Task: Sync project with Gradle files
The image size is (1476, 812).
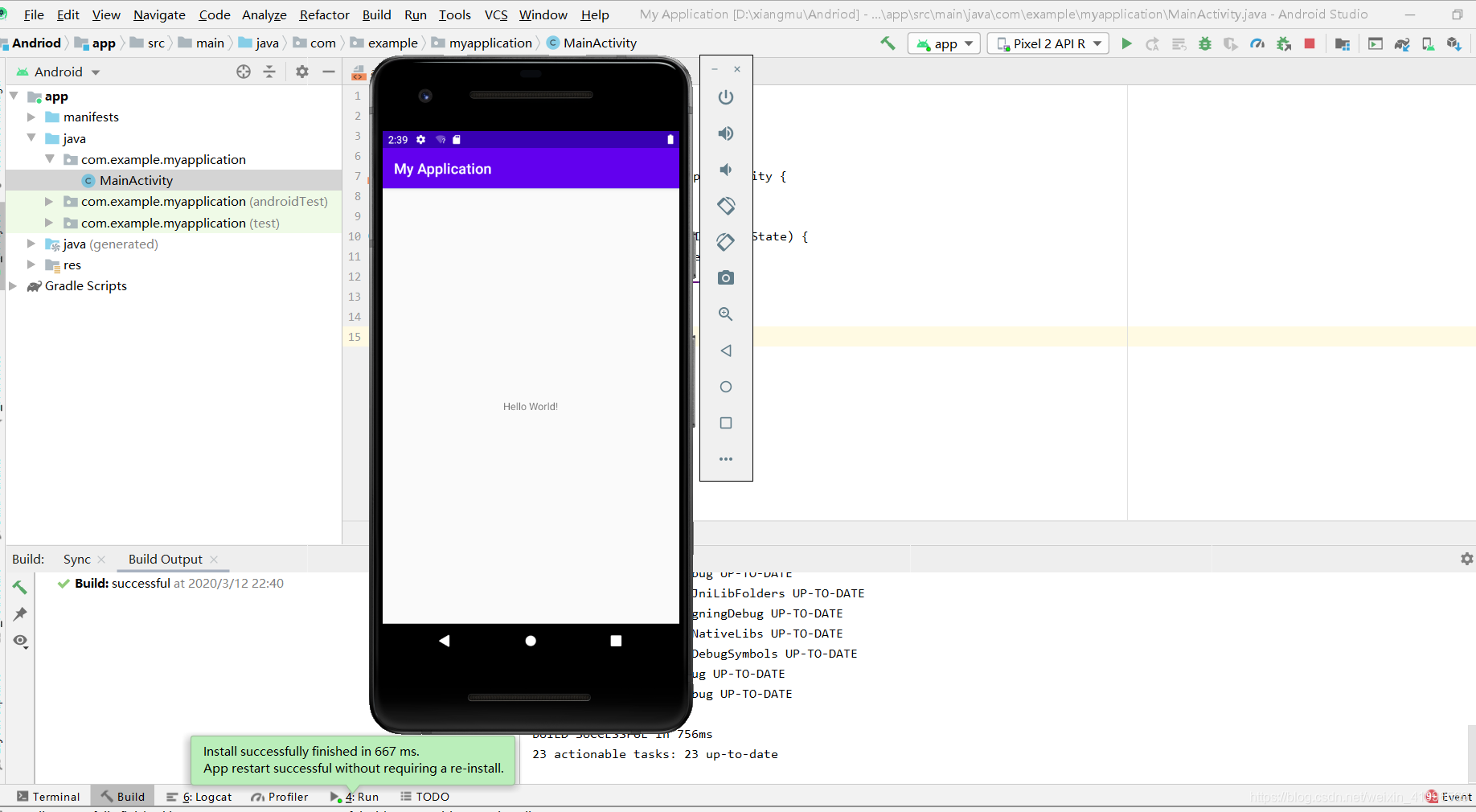Action: click(x=1402, y=43)
